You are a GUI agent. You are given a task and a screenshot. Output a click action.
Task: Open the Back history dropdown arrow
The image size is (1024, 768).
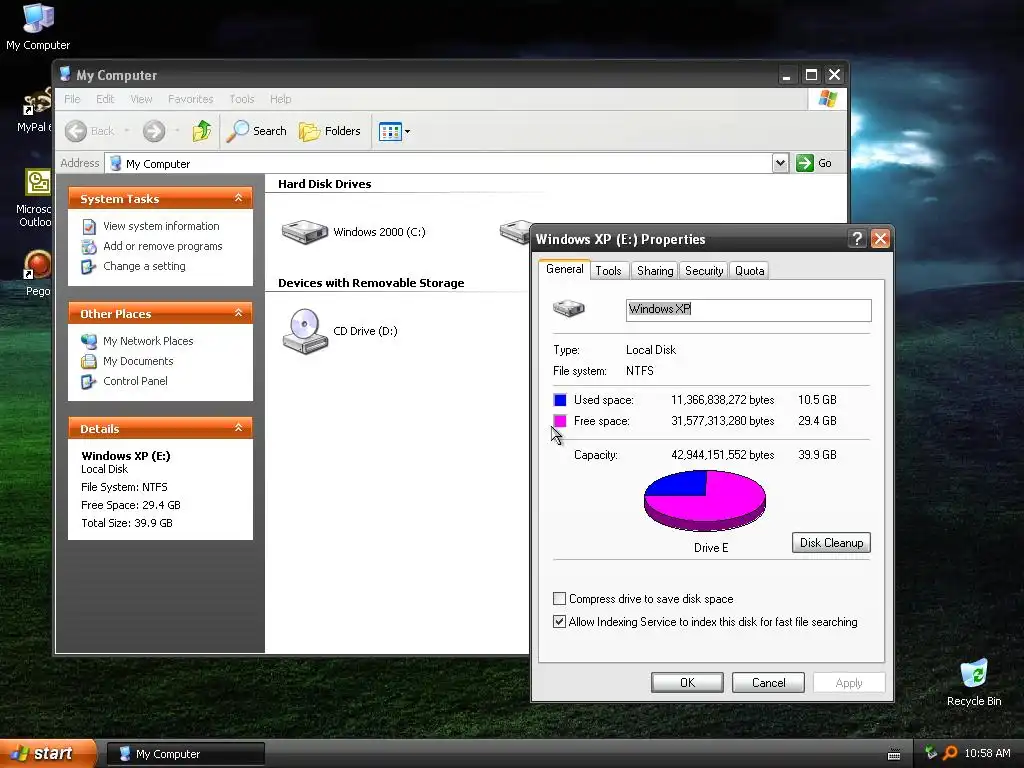coord(127,131)
